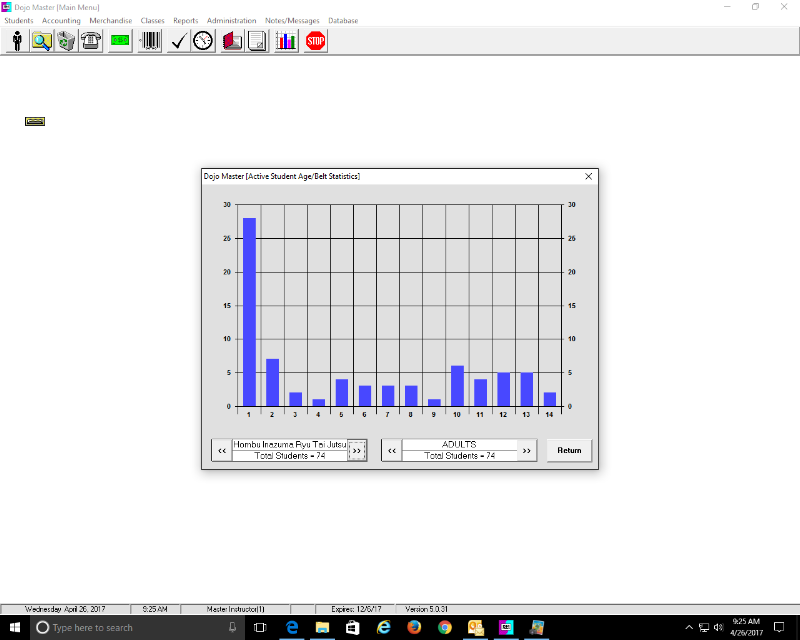Click the bar chart statistics icon
Screen dimensions: 800x640
coord(286,41)
